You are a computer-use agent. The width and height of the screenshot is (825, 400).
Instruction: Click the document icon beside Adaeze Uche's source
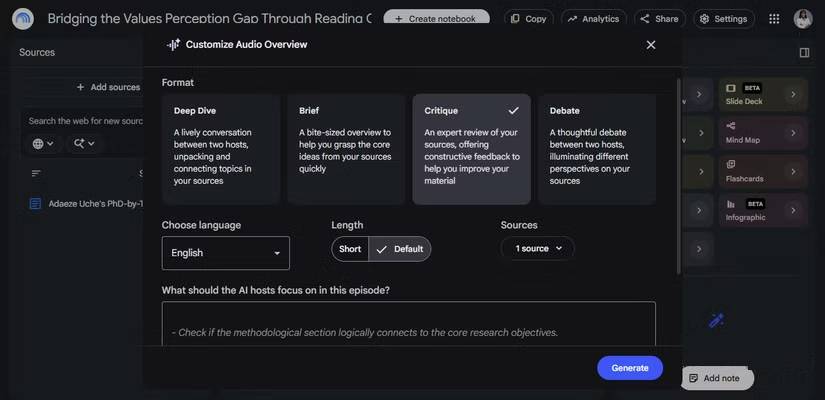[35, 204]
